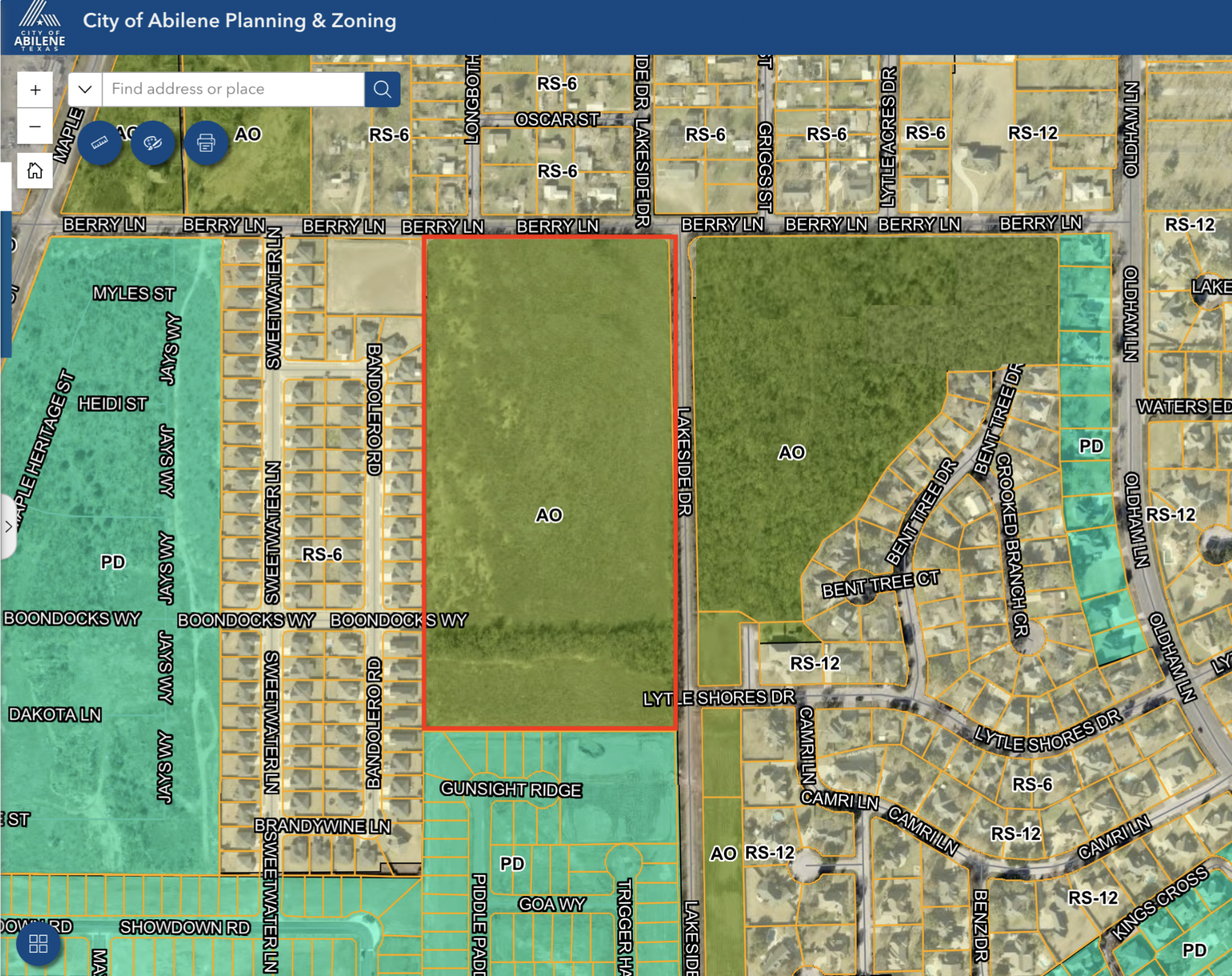Screen dimensions: 1232x976
Task: Click the City of Abilene logo
Action: click(39, 26)
